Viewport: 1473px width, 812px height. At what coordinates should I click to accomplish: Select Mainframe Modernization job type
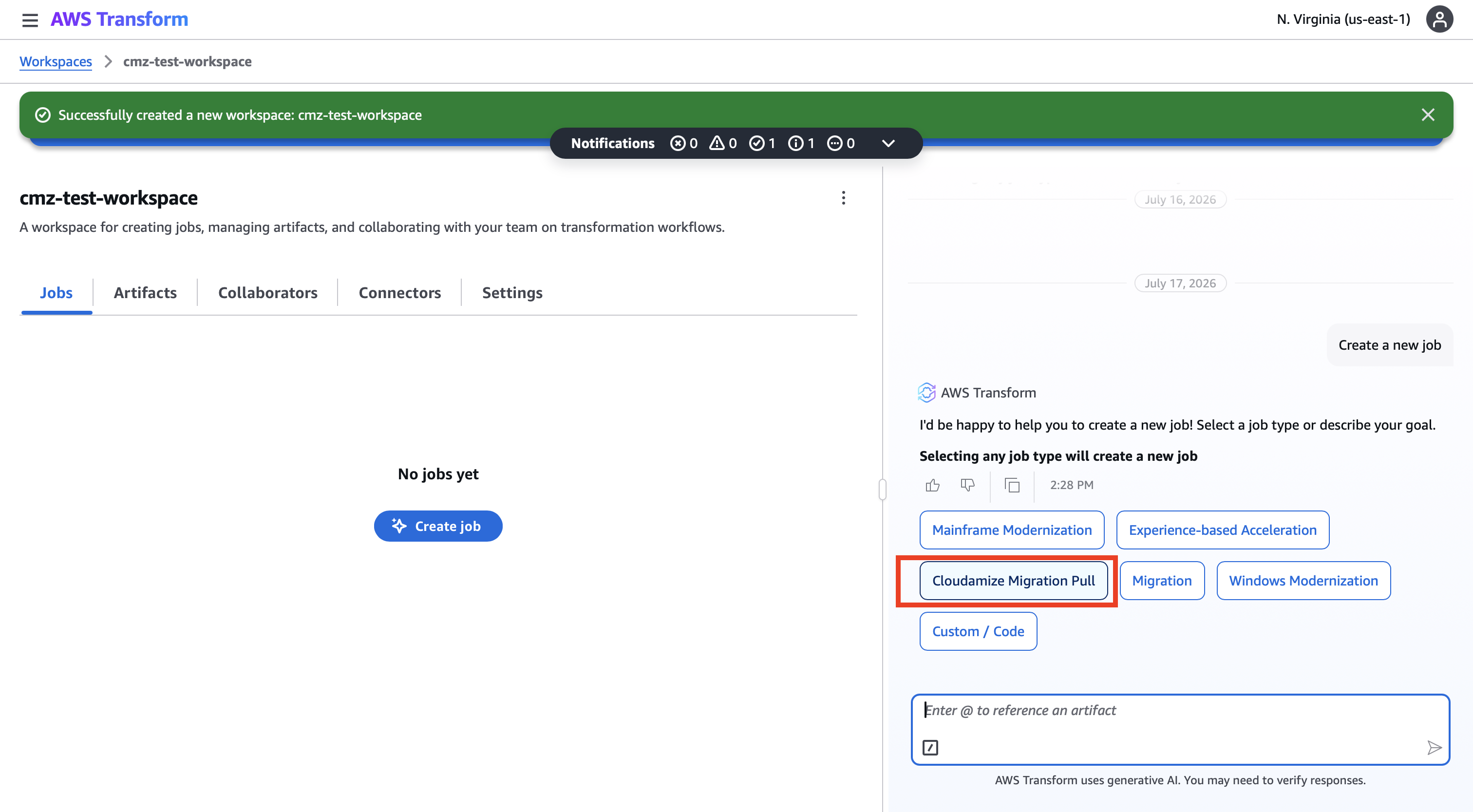(1012, 530)
